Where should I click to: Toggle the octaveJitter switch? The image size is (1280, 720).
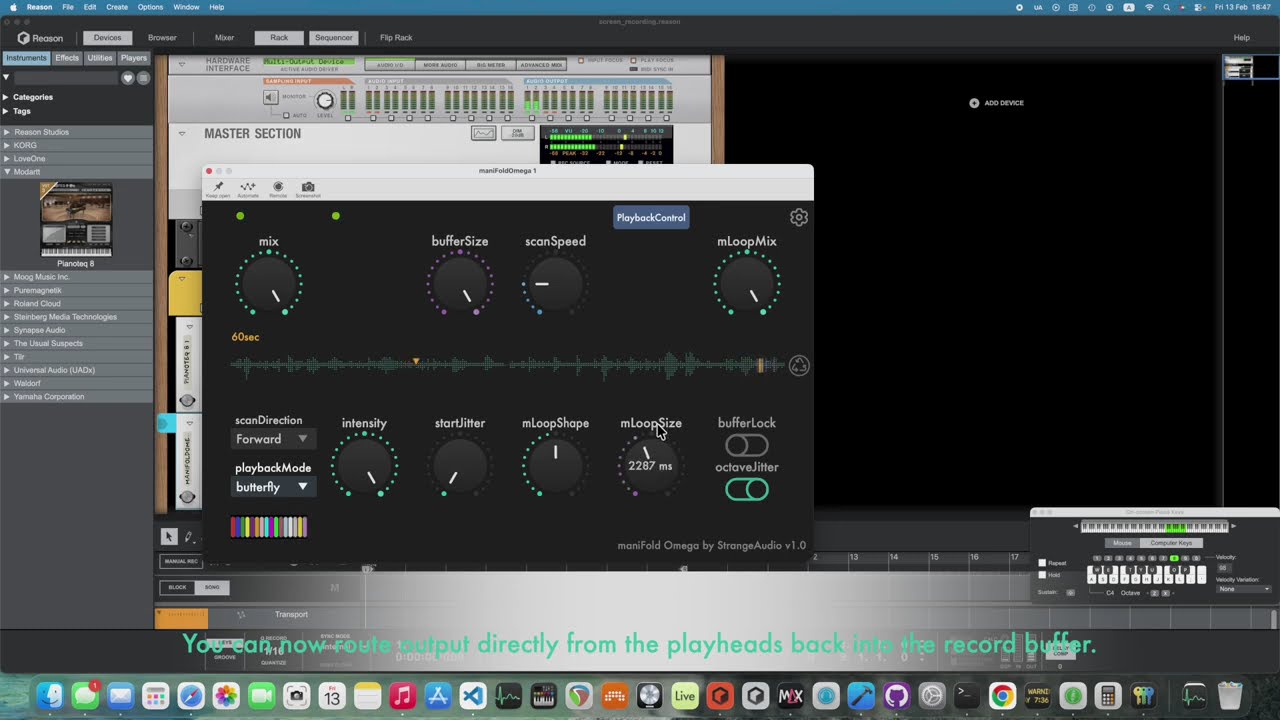pos(747,490)
